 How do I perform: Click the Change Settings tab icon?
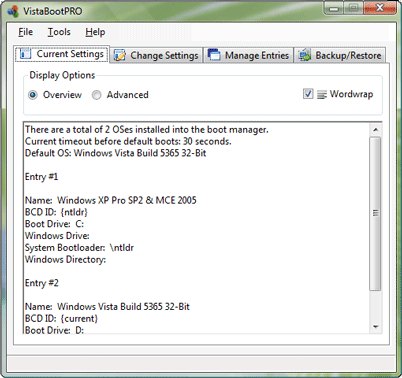pyautogui.click(x=120, y=55)
